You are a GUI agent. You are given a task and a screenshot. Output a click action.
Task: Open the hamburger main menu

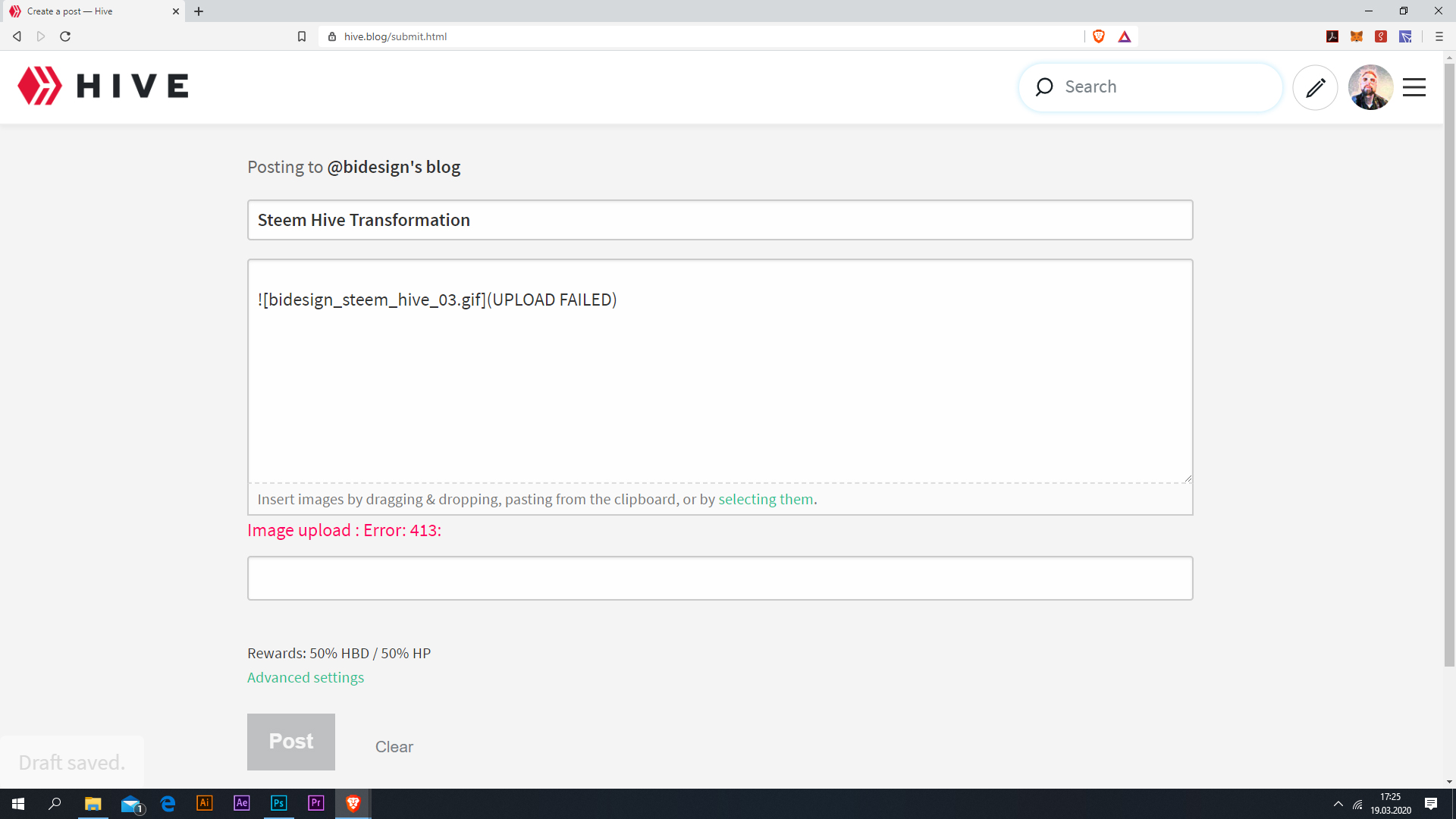tap(1414, 87)
